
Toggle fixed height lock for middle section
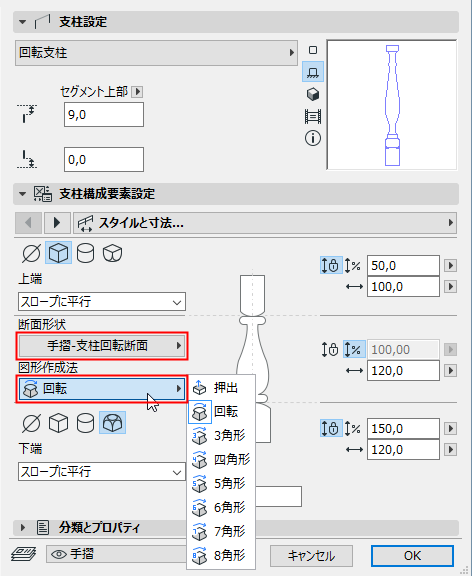[330, 349]
